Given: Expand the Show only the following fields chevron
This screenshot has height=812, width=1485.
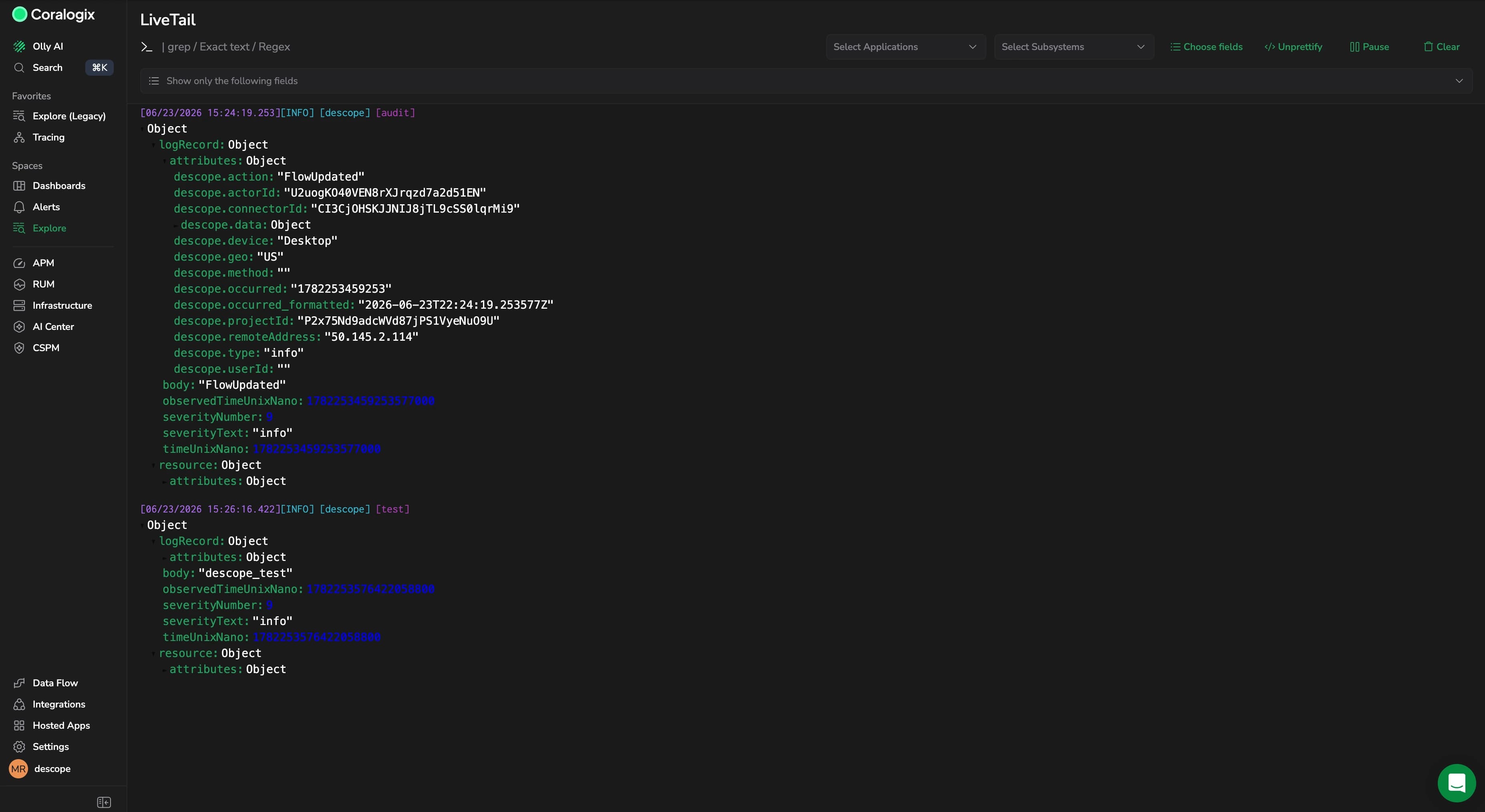Looking at the screenshot, I should click(1459, 81).
